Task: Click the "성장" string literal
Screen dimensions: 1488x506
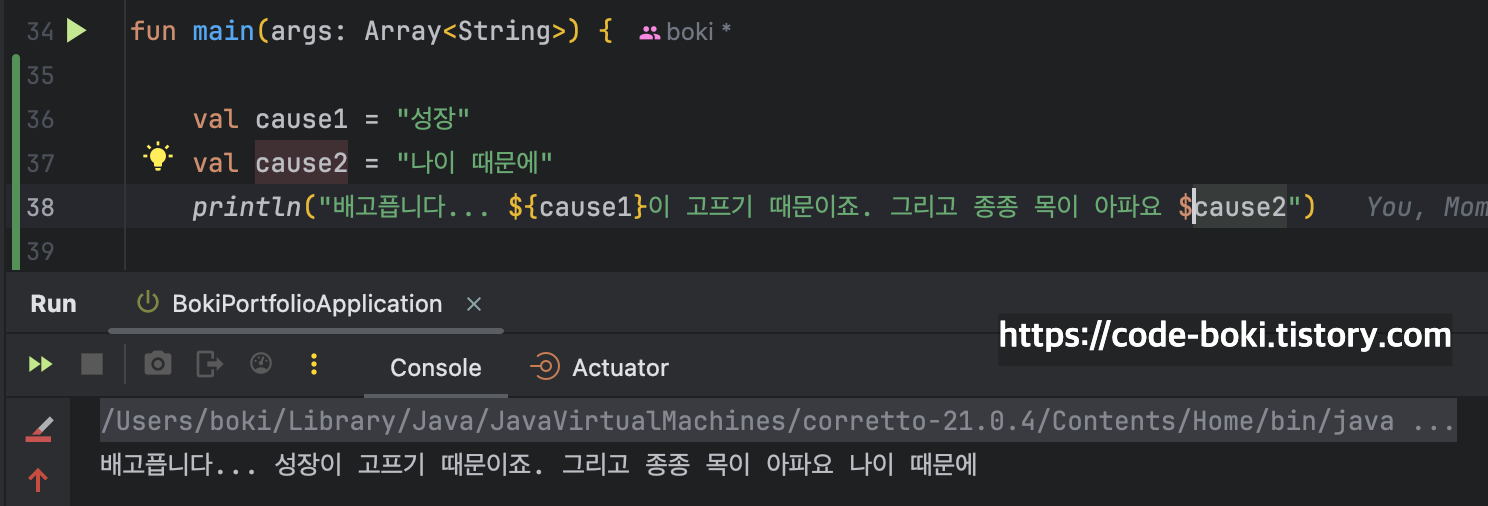Action: 433,120
